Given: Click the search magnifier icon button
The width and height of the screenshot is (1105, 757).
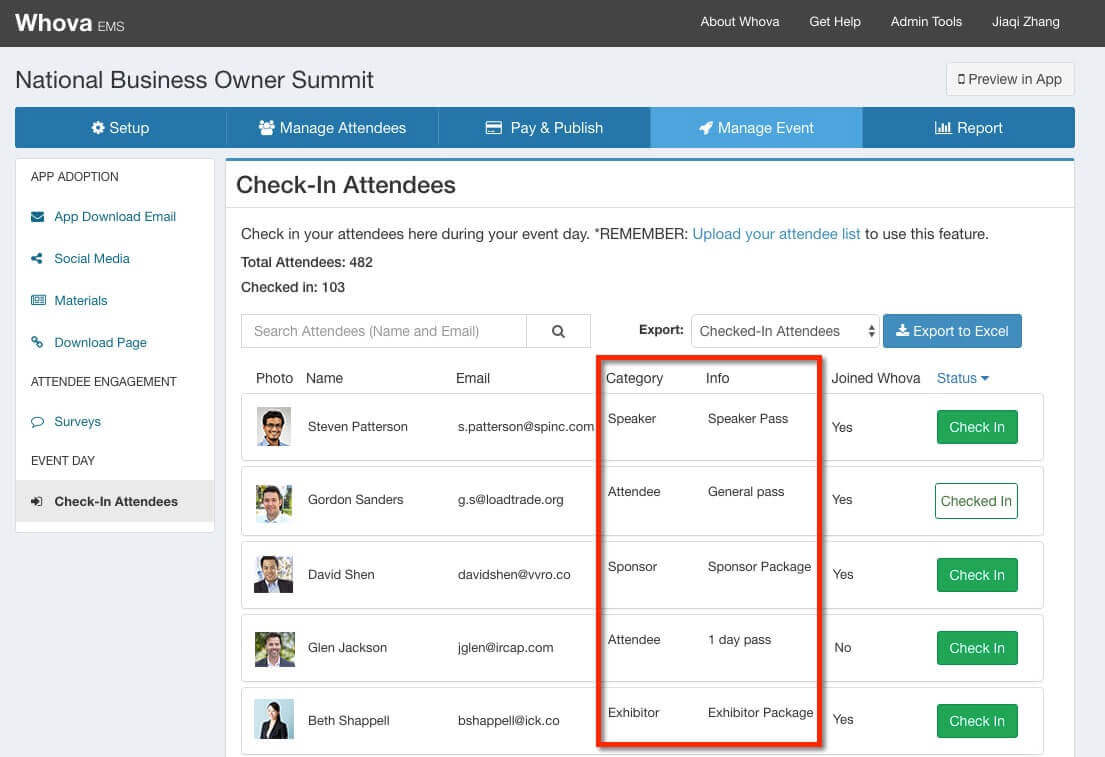Looking at the screenshot, I should pos(558,331).
